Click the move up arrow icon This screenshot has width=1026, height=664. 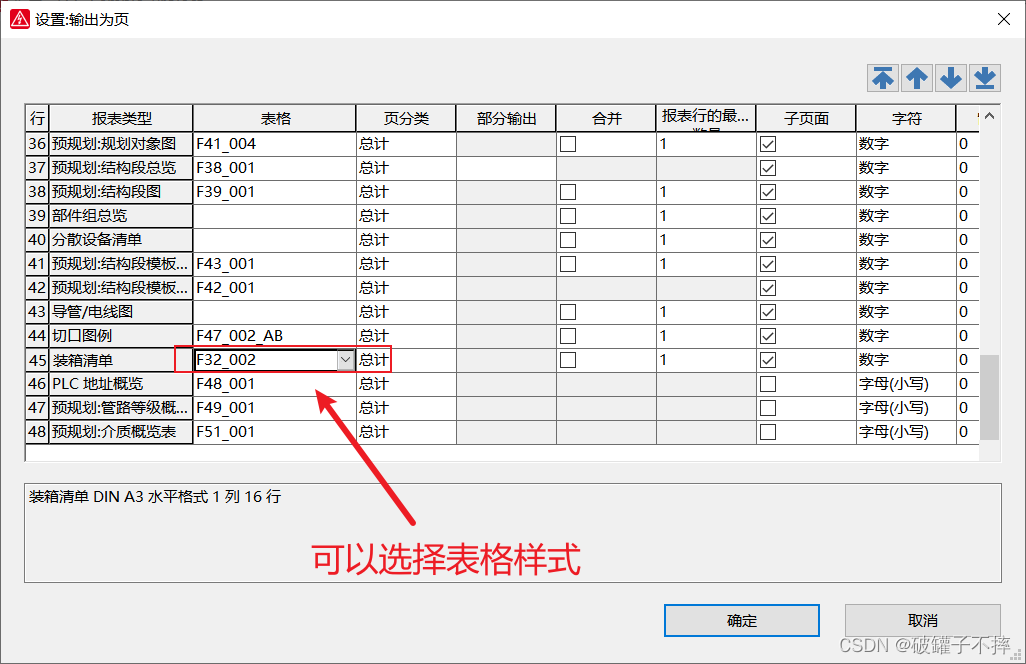(x=917, y=78)
